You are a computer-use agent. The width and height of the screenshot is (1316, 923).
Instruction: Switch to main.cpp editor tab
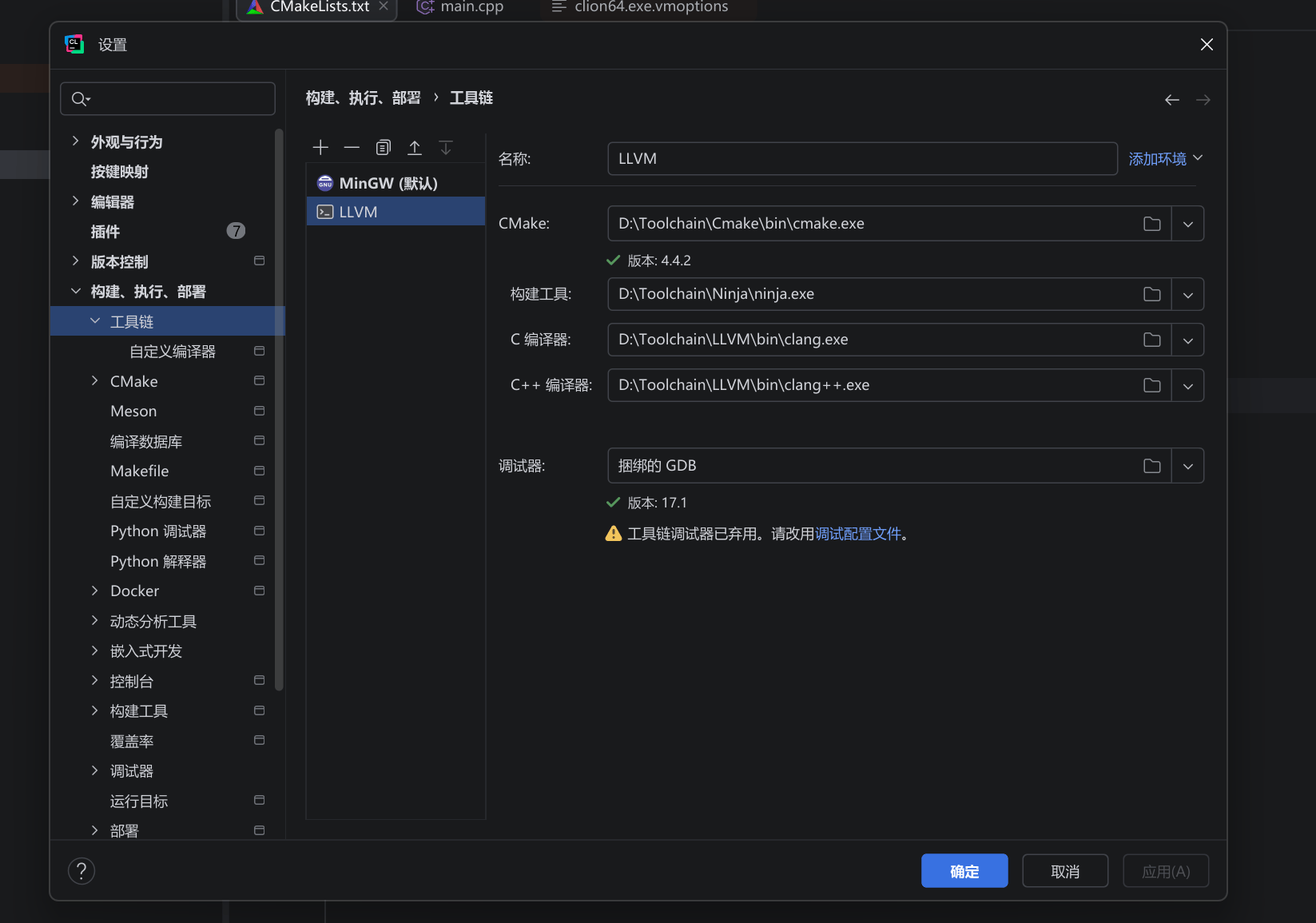coord(460,7)
